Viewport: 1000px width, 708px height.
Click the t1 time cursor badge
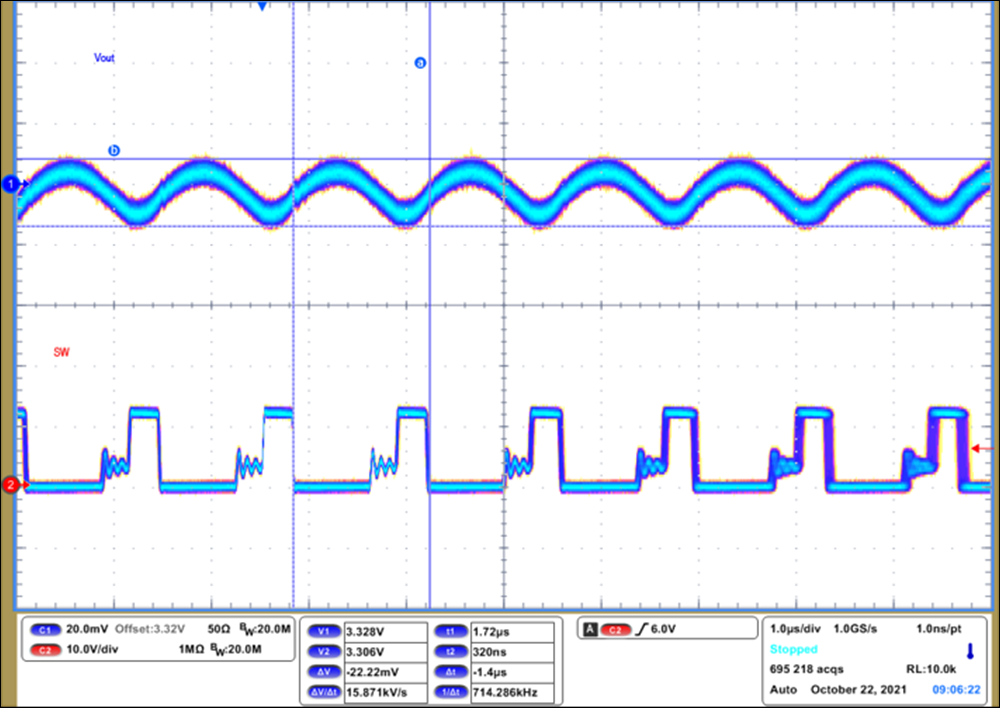(451, 631)
